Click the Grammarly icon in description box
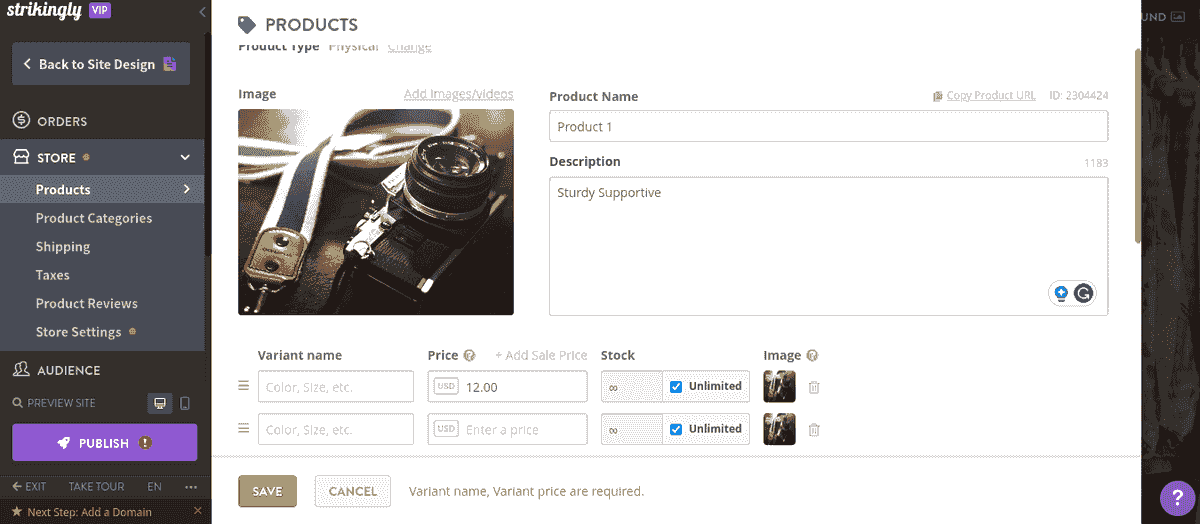Image resolution: width=1200 pixels, height=524 pixels. (1083, 293)
